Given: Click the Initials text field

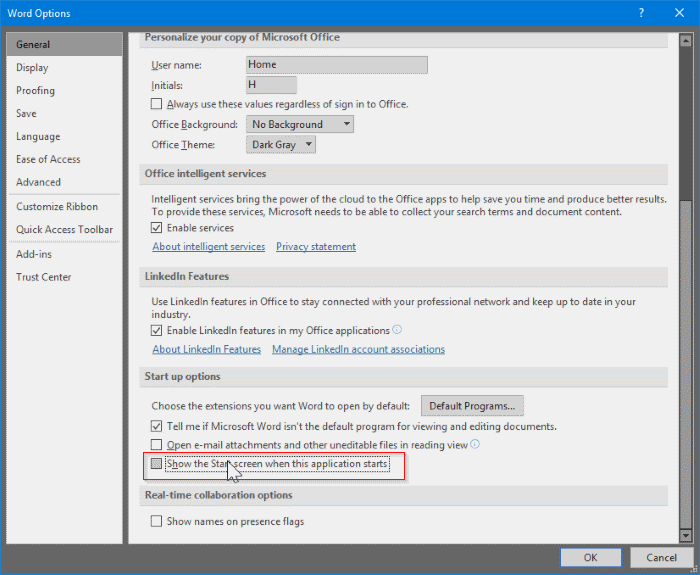Looking at the screenshot, I should coord(271,85).
